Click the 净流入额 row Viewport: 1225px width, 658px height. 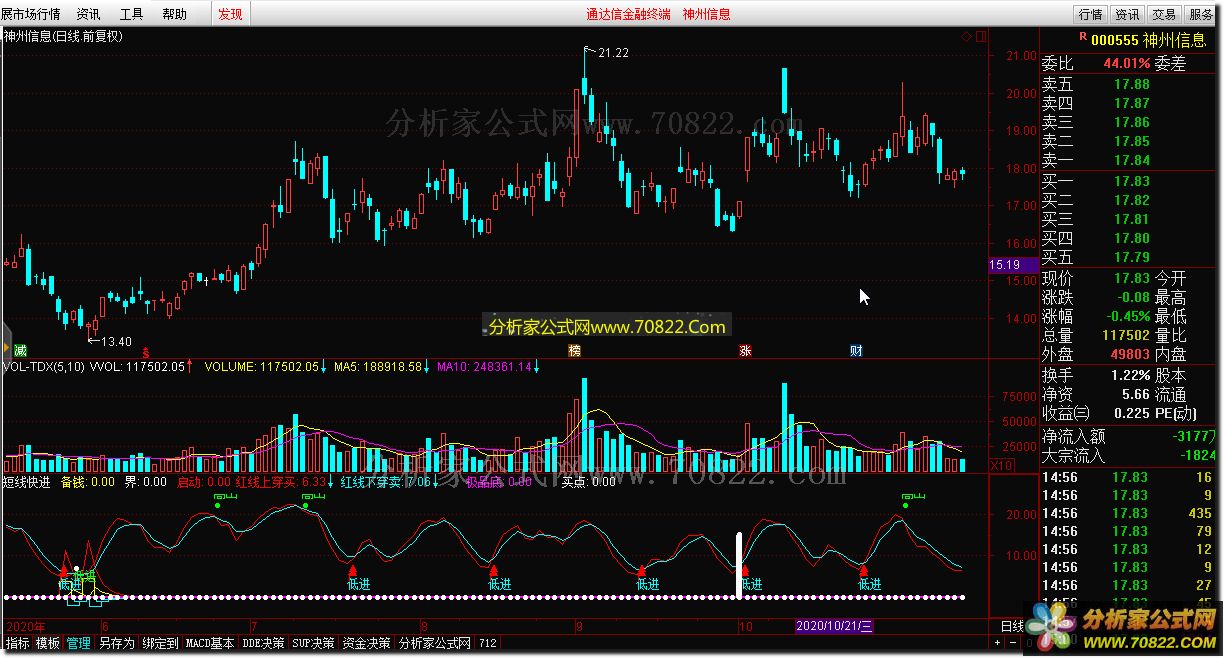1130,436
